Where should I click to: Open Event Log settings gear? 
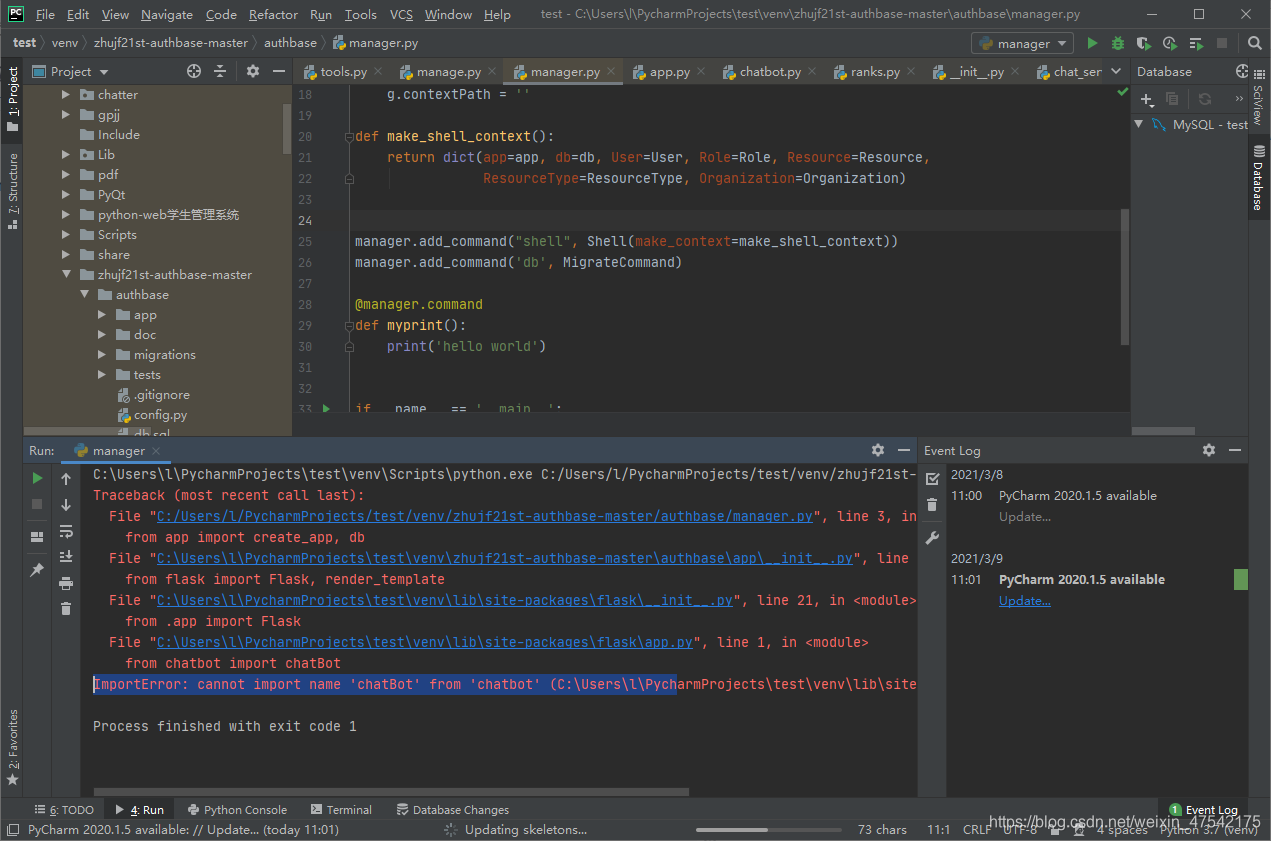tap(1208, 450)
